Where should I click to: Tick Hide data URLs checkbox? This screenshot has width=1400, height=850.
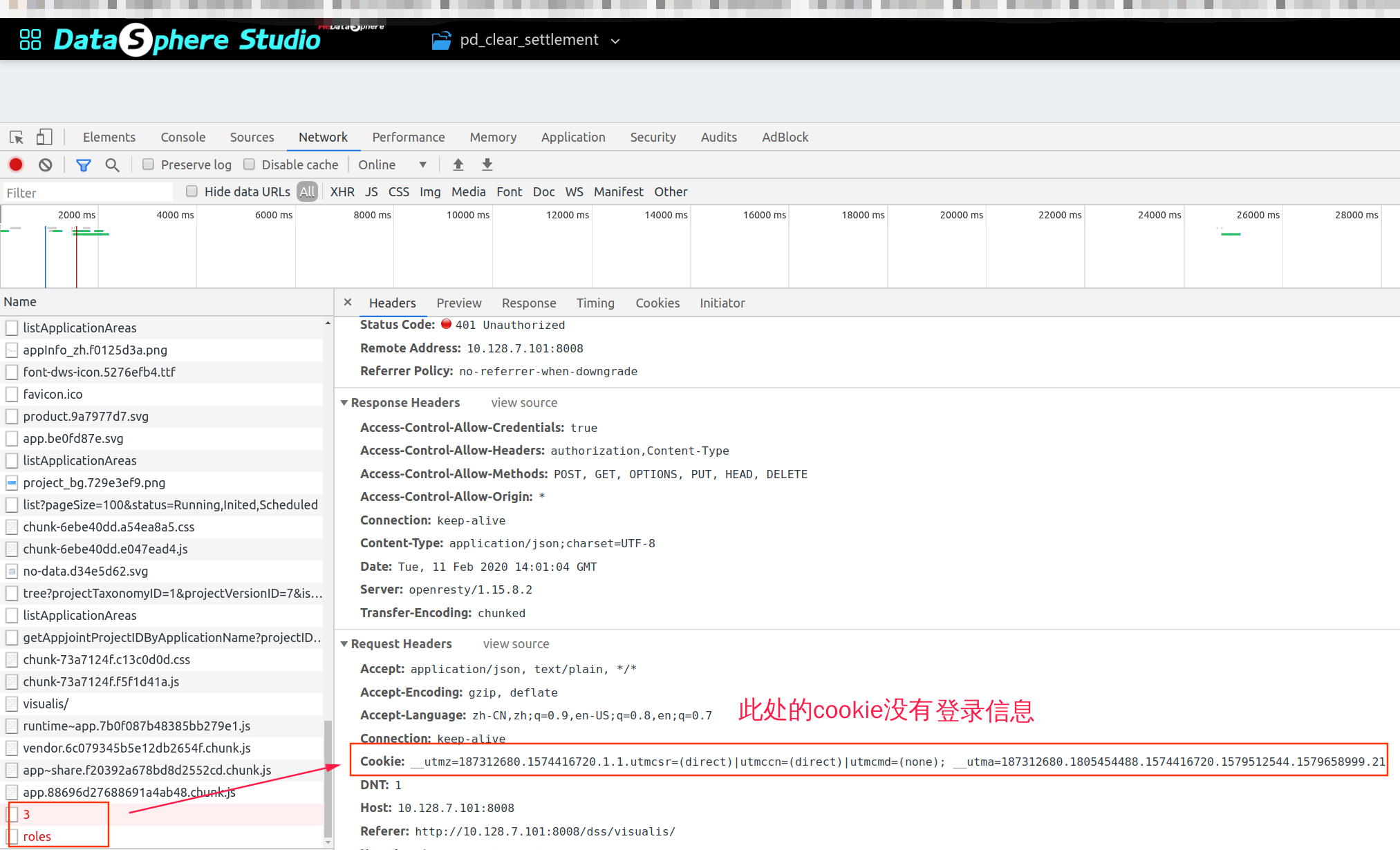(192, 191)
